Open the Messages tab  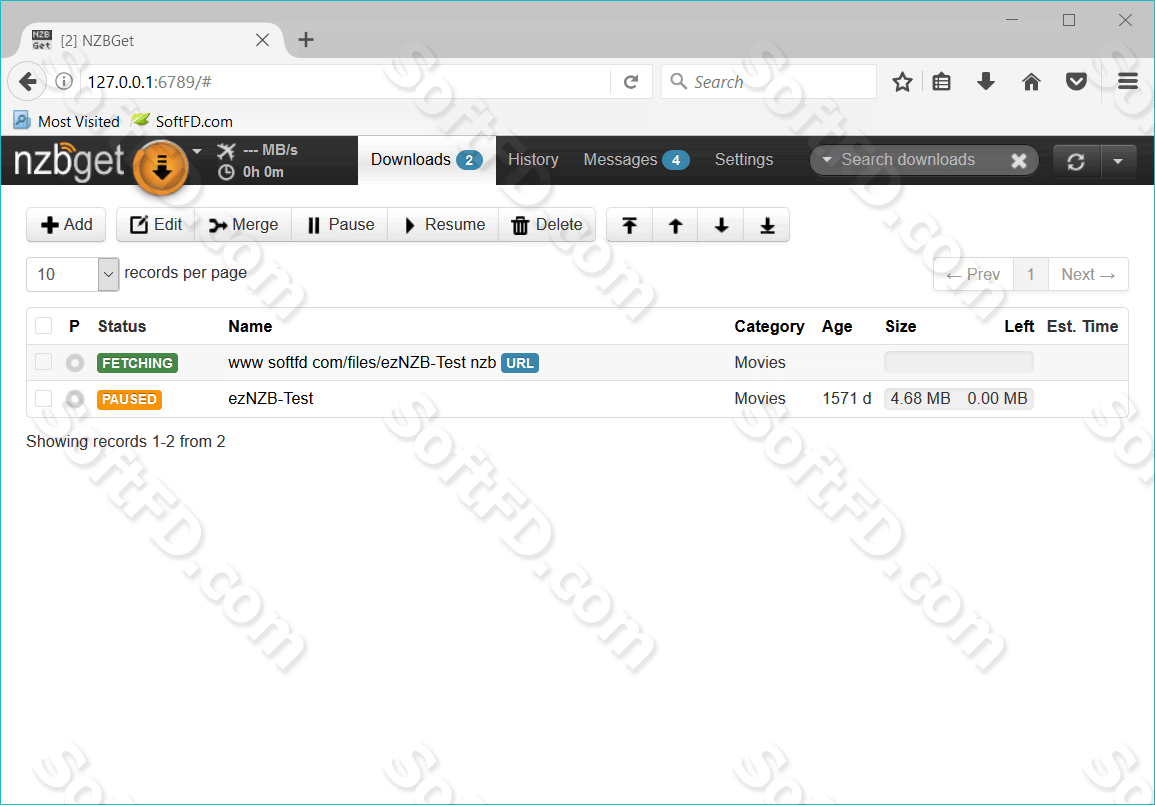click(636, 160)
